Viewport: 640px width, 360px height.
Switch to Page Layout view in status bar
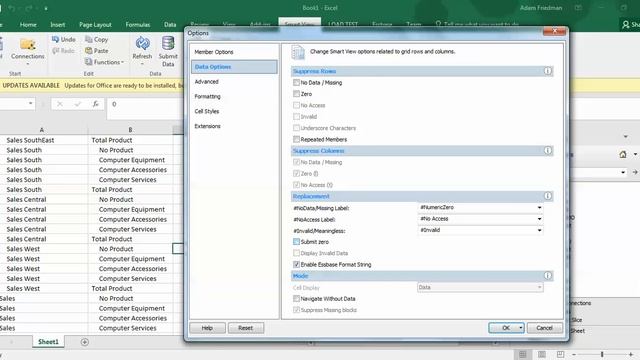click(x=542, y=354)
